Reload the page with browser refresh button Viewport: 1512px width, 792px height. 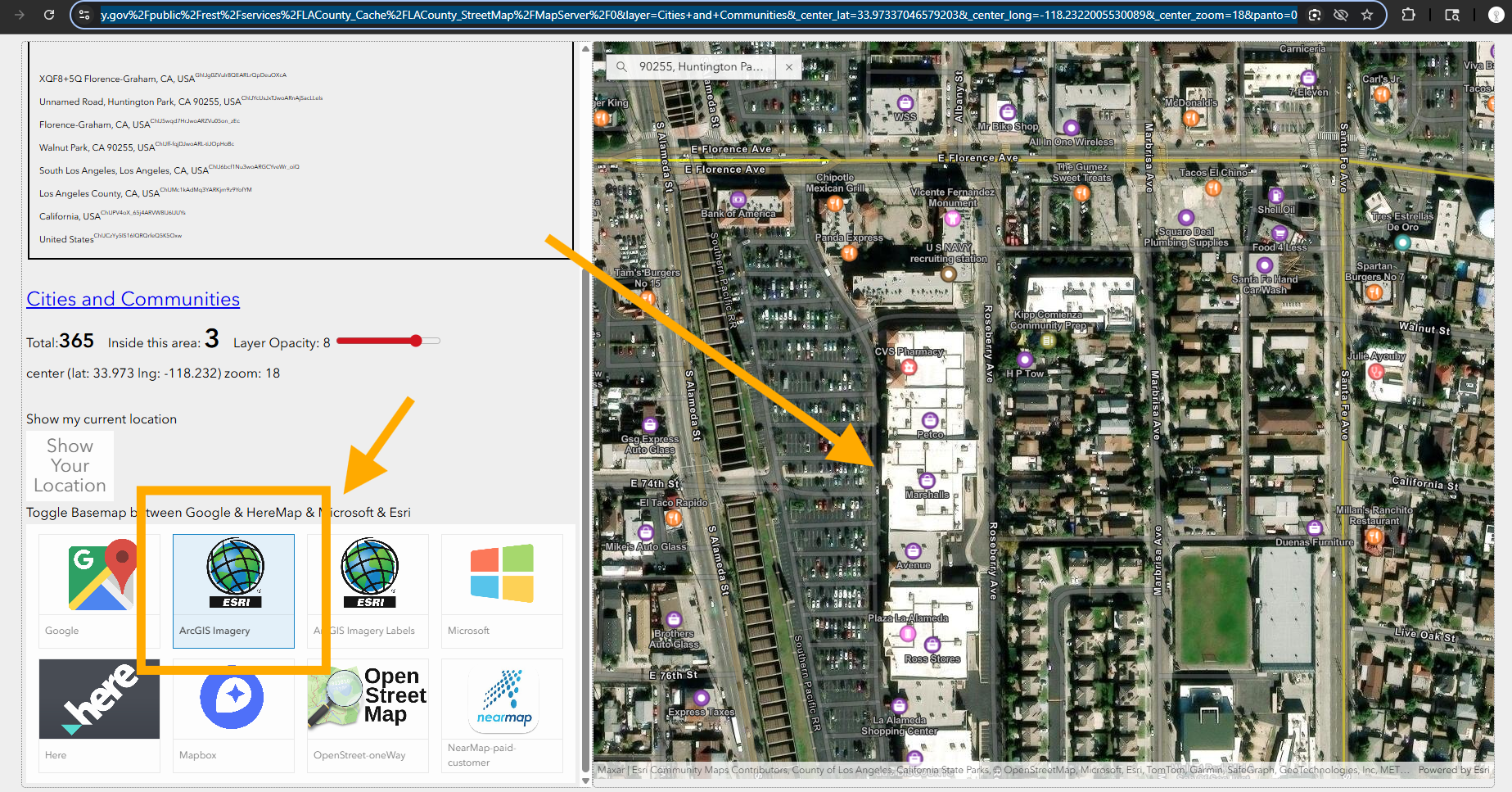49,15
